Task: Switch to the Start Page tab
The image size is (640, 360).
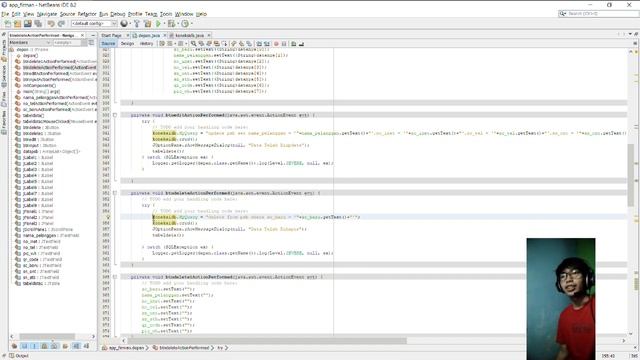Action: pyautogui.click(x=111, y=36)
